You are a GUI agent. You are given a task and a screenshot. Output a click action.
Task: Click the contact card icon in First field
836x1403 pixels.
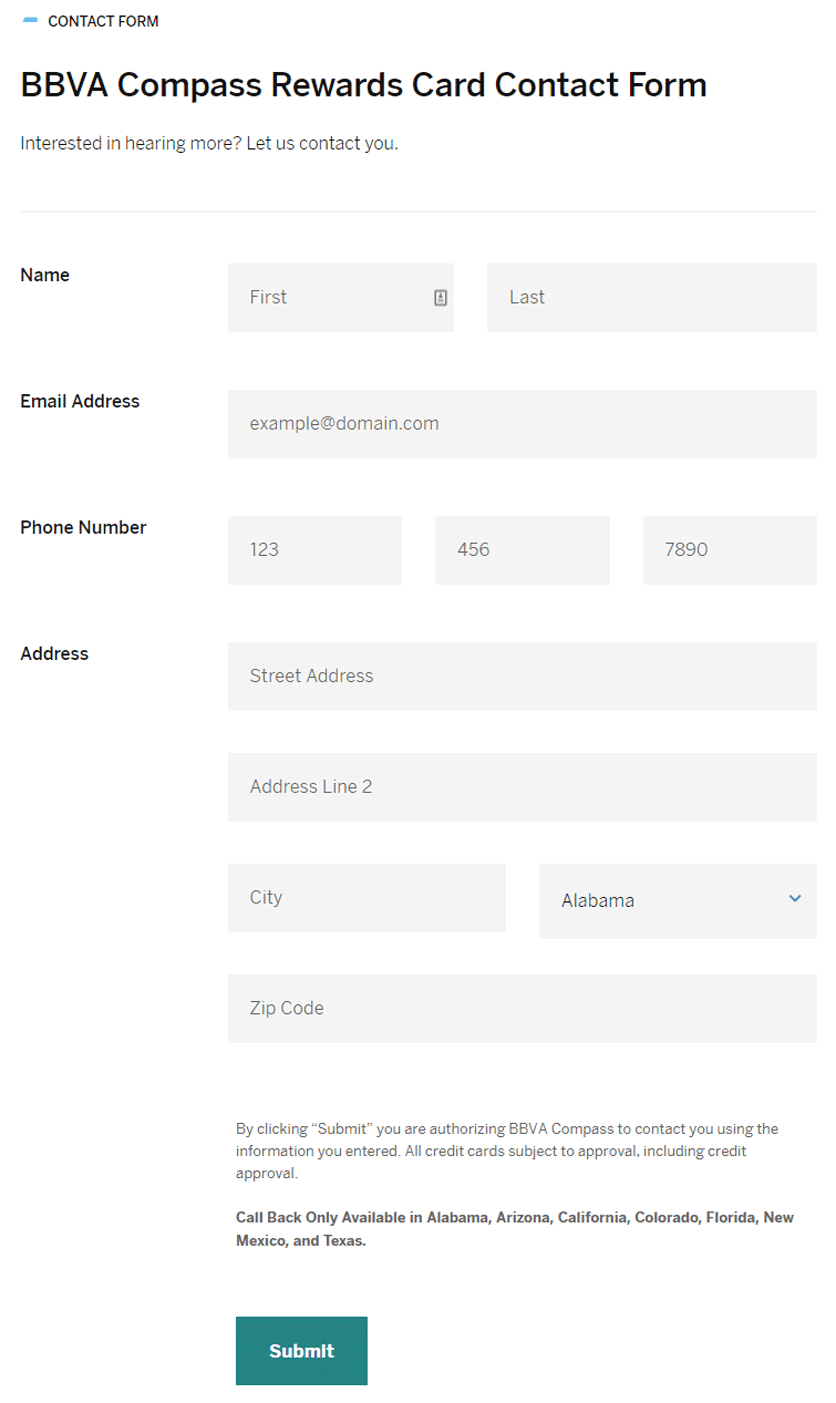click(x=441, y=297)
